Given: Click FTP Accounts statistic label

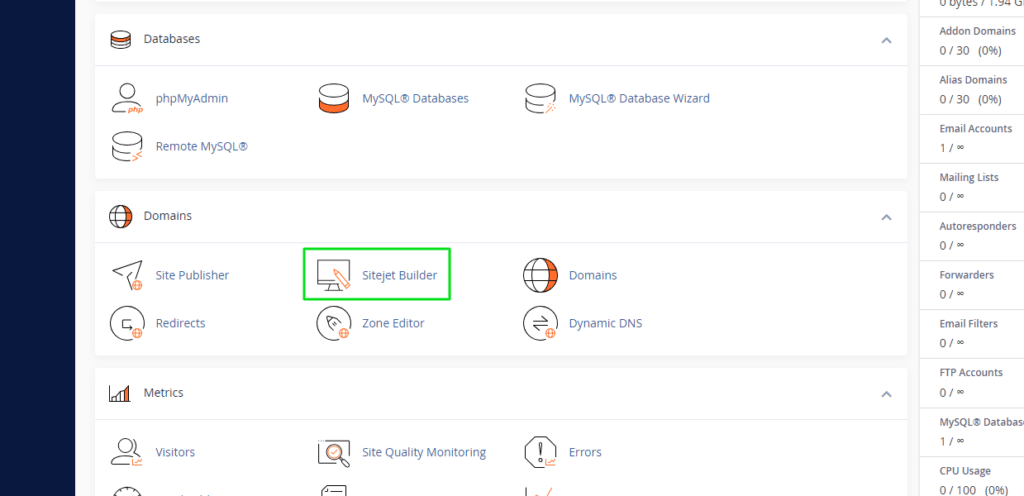Looking at the screenshot, I should (x=971, y=373).
